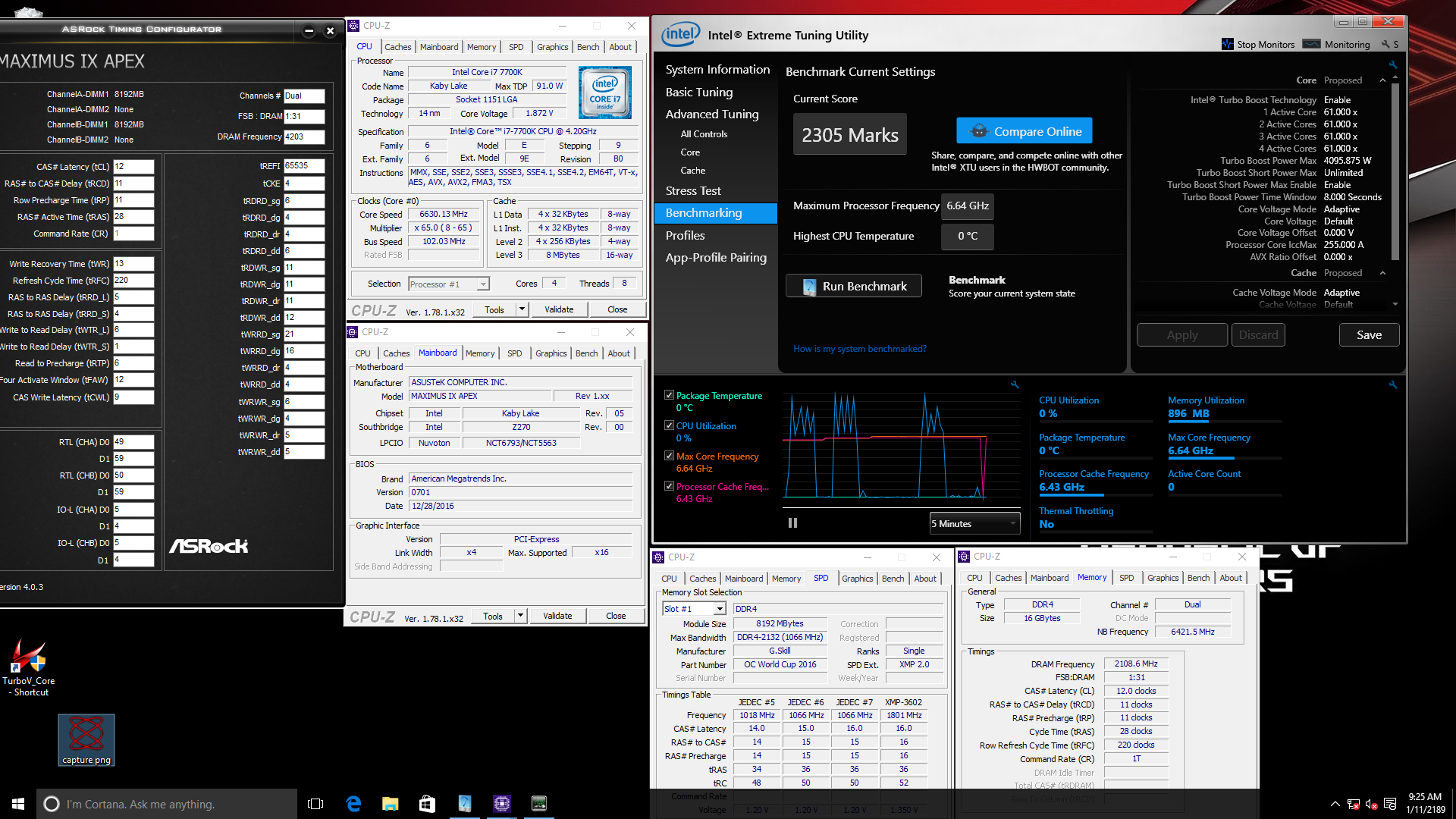The image size is (1456, 819).
Task: Click Close button in CPU-Z Mainboard window
Action: [616, 616]
